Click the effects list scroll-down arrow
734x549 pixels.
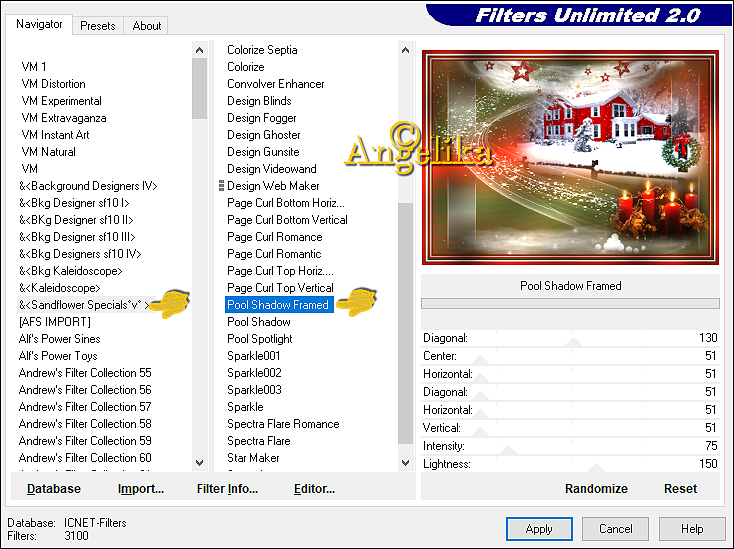405,462
